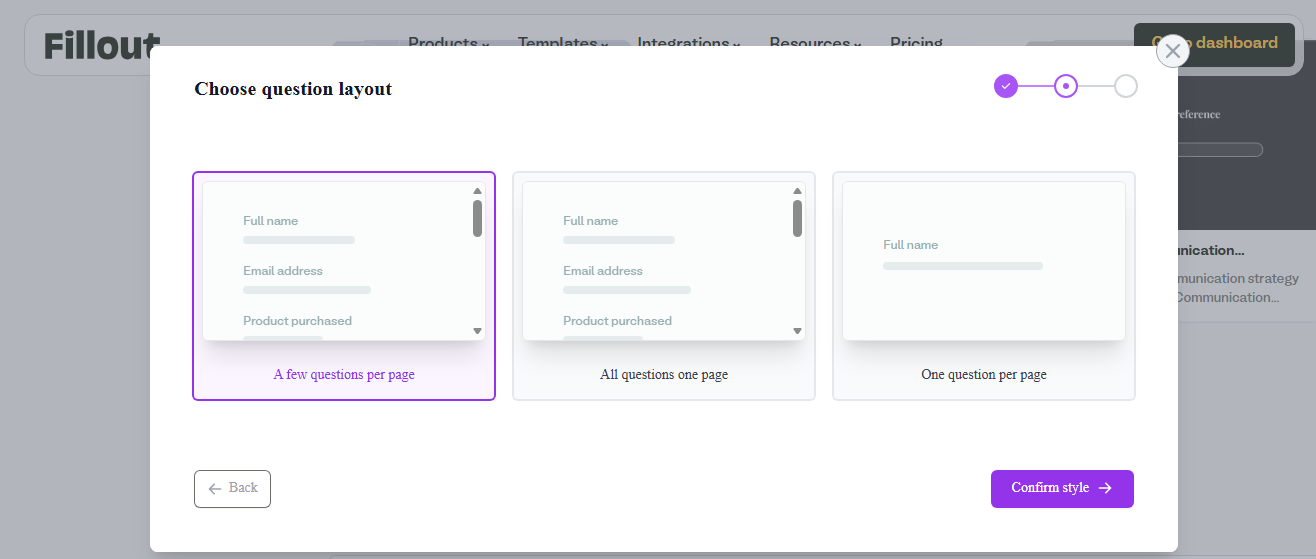Click 'Product purchased' in the all-questions preview

tap(617, 321)
